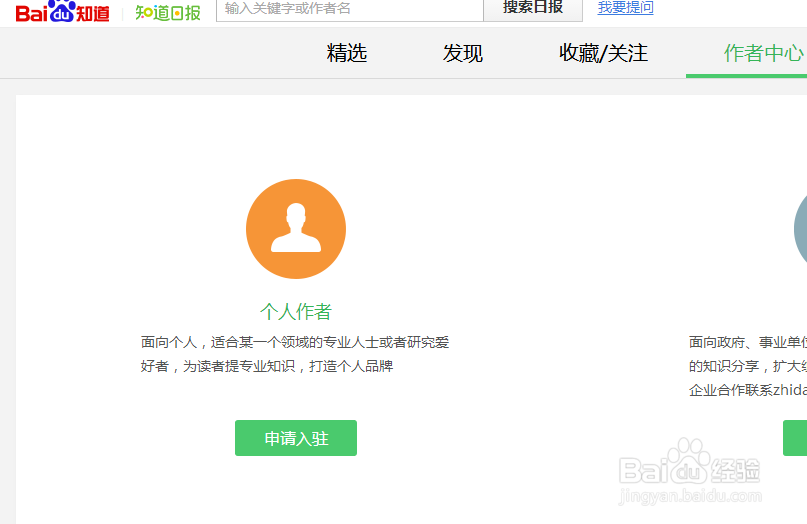Click the text line 好者,为读者提专业知识
The image size is (807, 524).
267,366
